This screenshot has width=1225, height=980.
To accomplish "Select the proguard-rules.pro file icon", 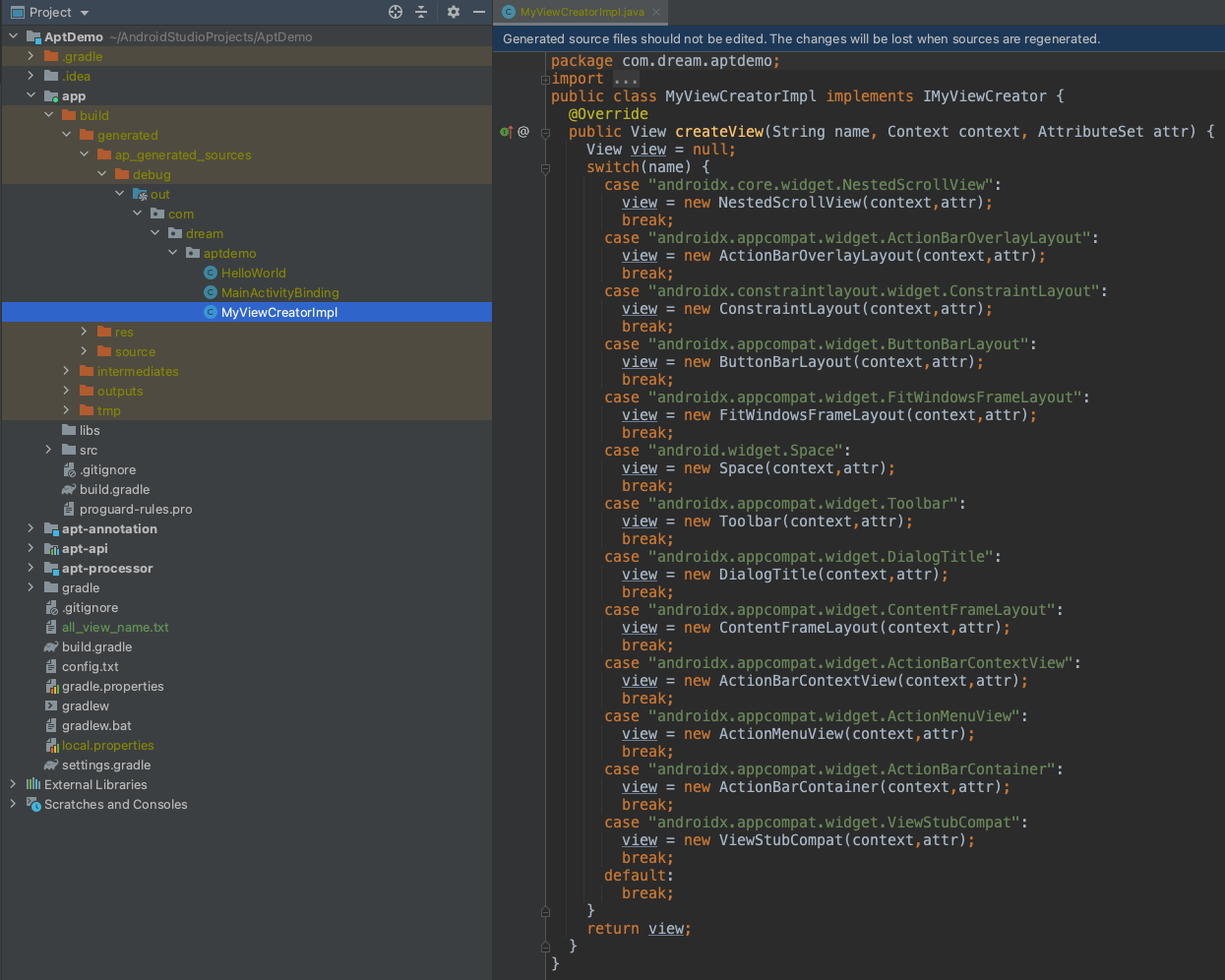I will [69, 509].
